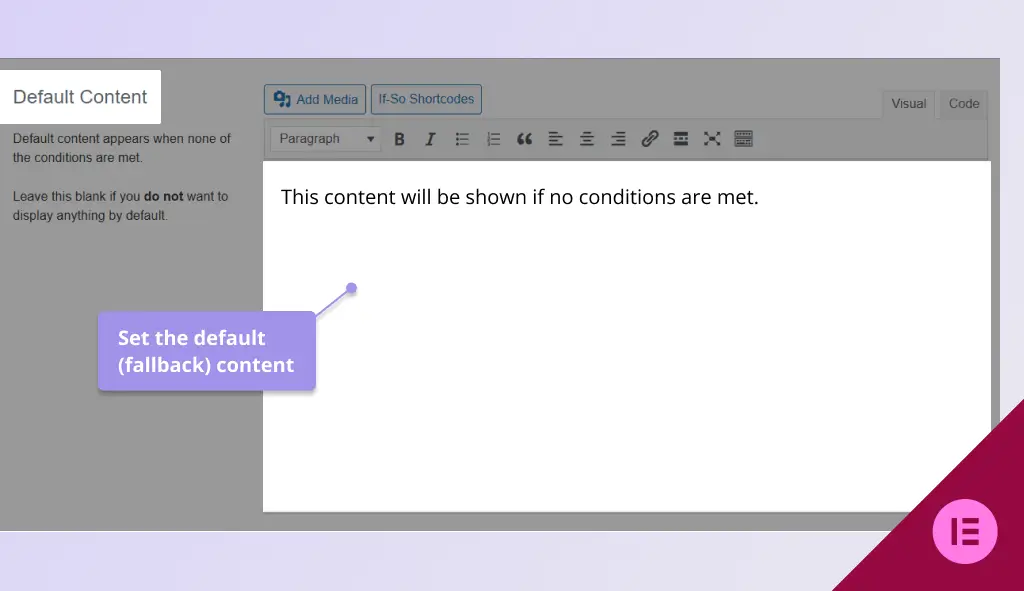Align text to the right
Viewport: 1024px width, 591px height.
click(x=618, y=138)
